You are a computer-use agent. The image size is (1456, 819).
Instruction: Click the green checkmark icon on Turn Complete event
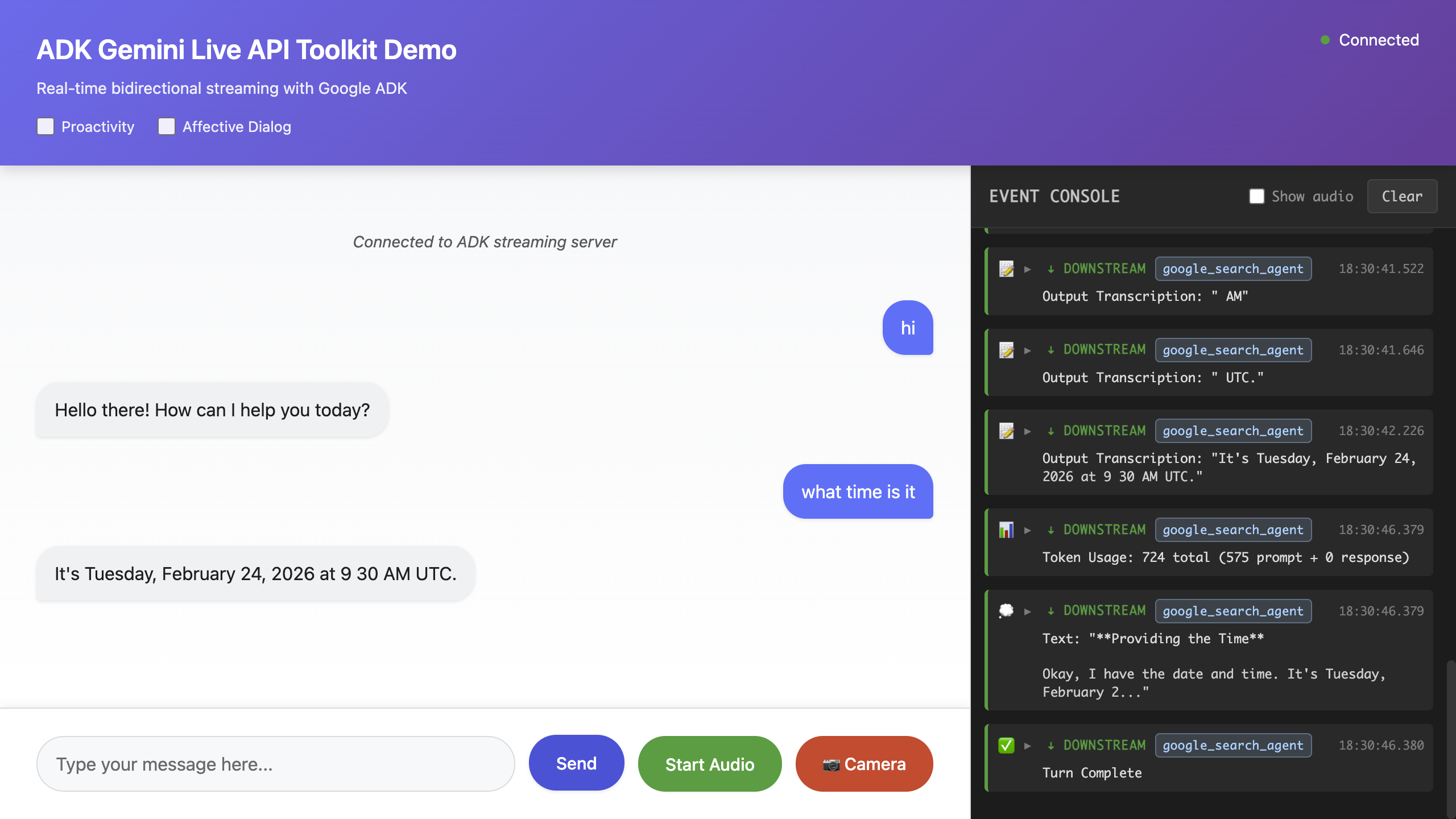pyautogui.click(x=1006, y=746)
